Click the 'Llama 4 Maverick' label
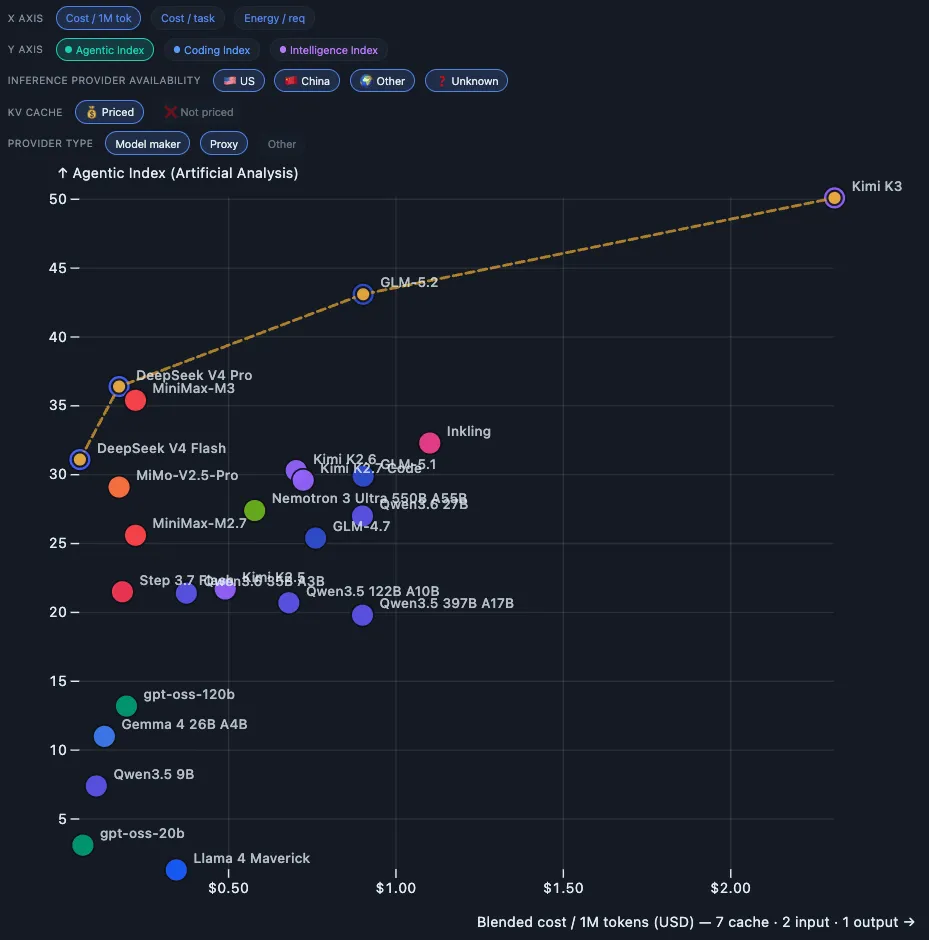929x940 pixels. 252,858
